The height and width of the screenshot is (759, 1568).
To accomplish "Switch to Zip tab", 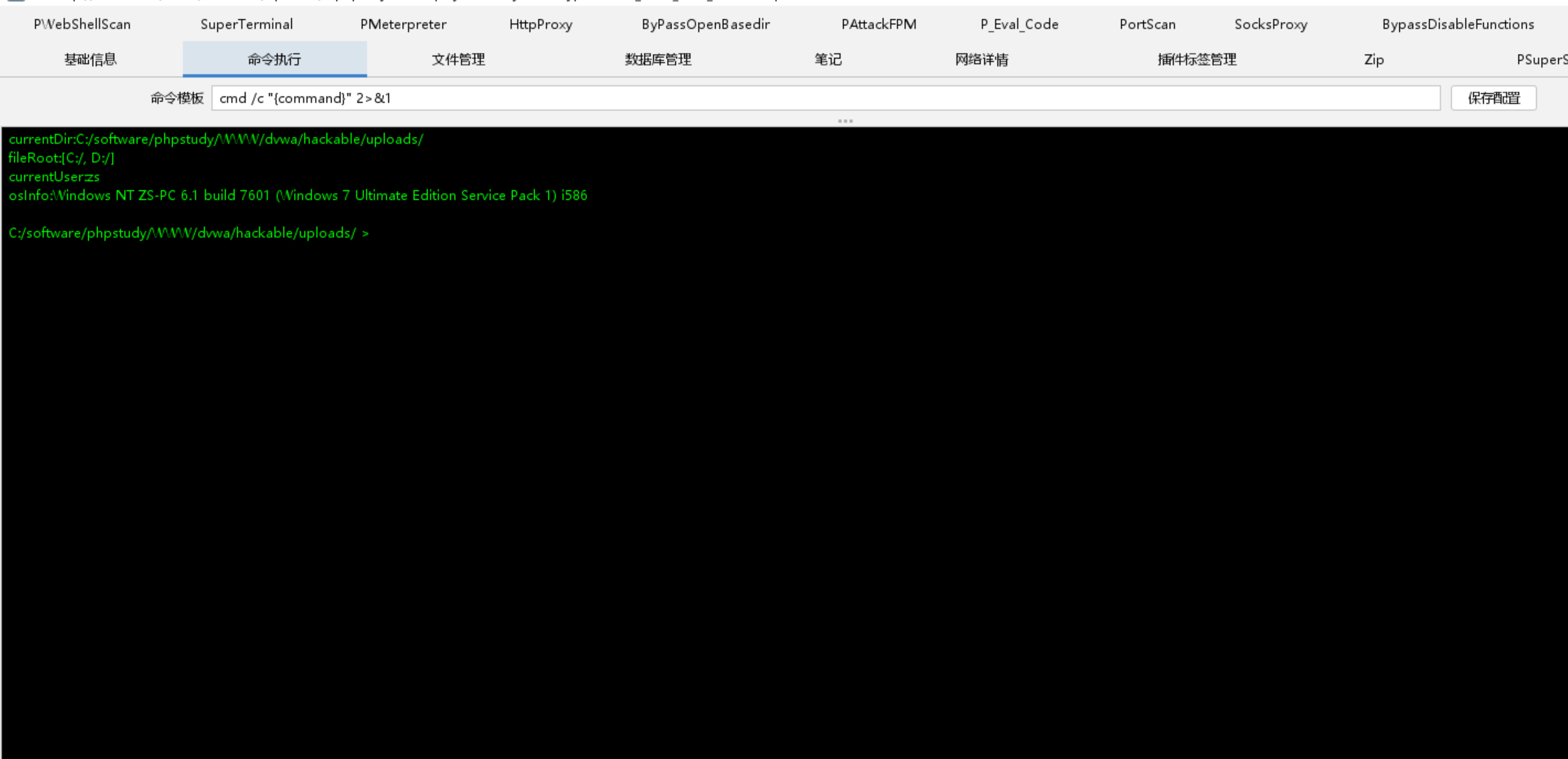I will click(1374, 59).
